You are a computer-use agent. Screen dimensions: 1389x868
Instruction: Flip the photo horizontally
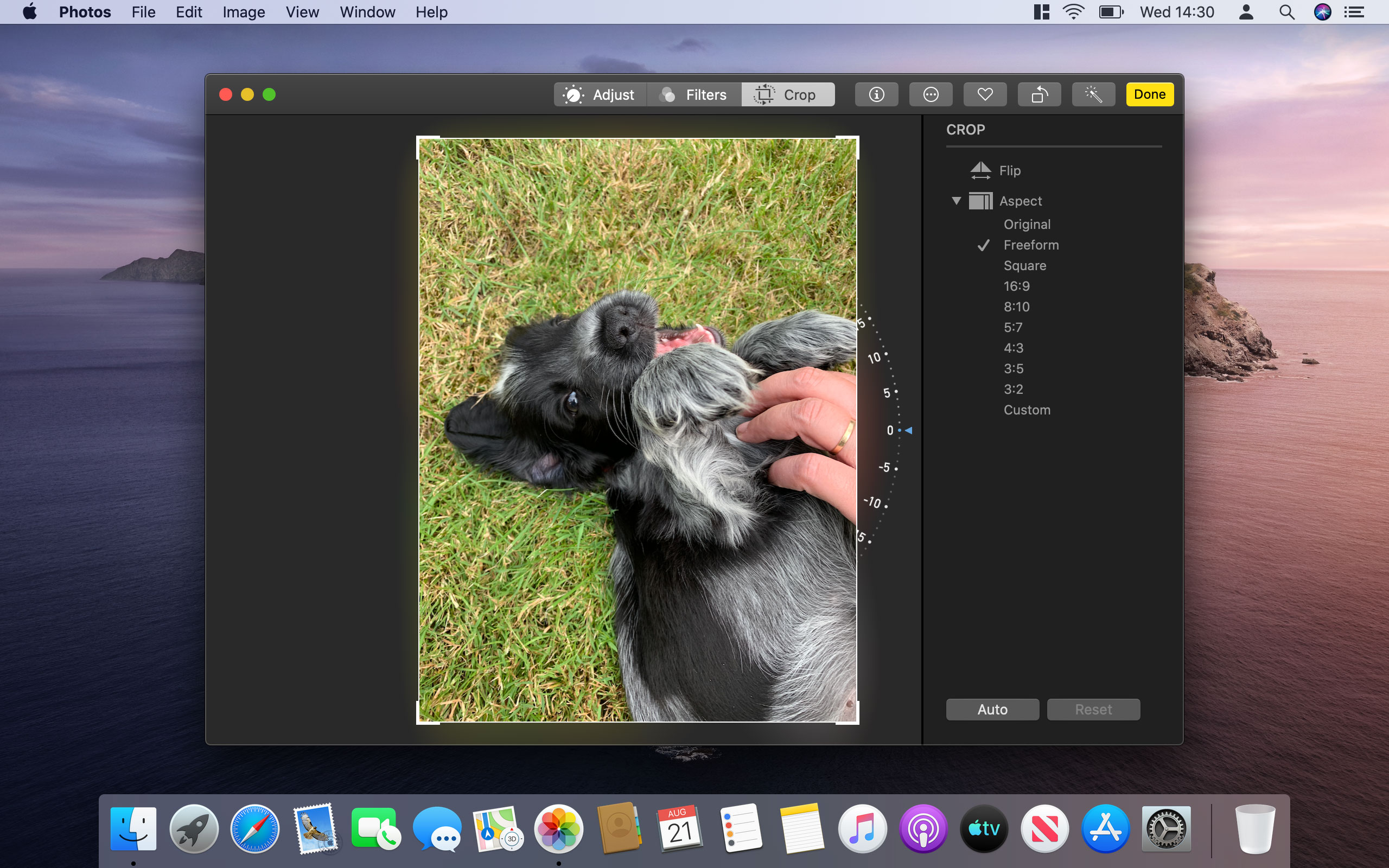pos(995,170)
